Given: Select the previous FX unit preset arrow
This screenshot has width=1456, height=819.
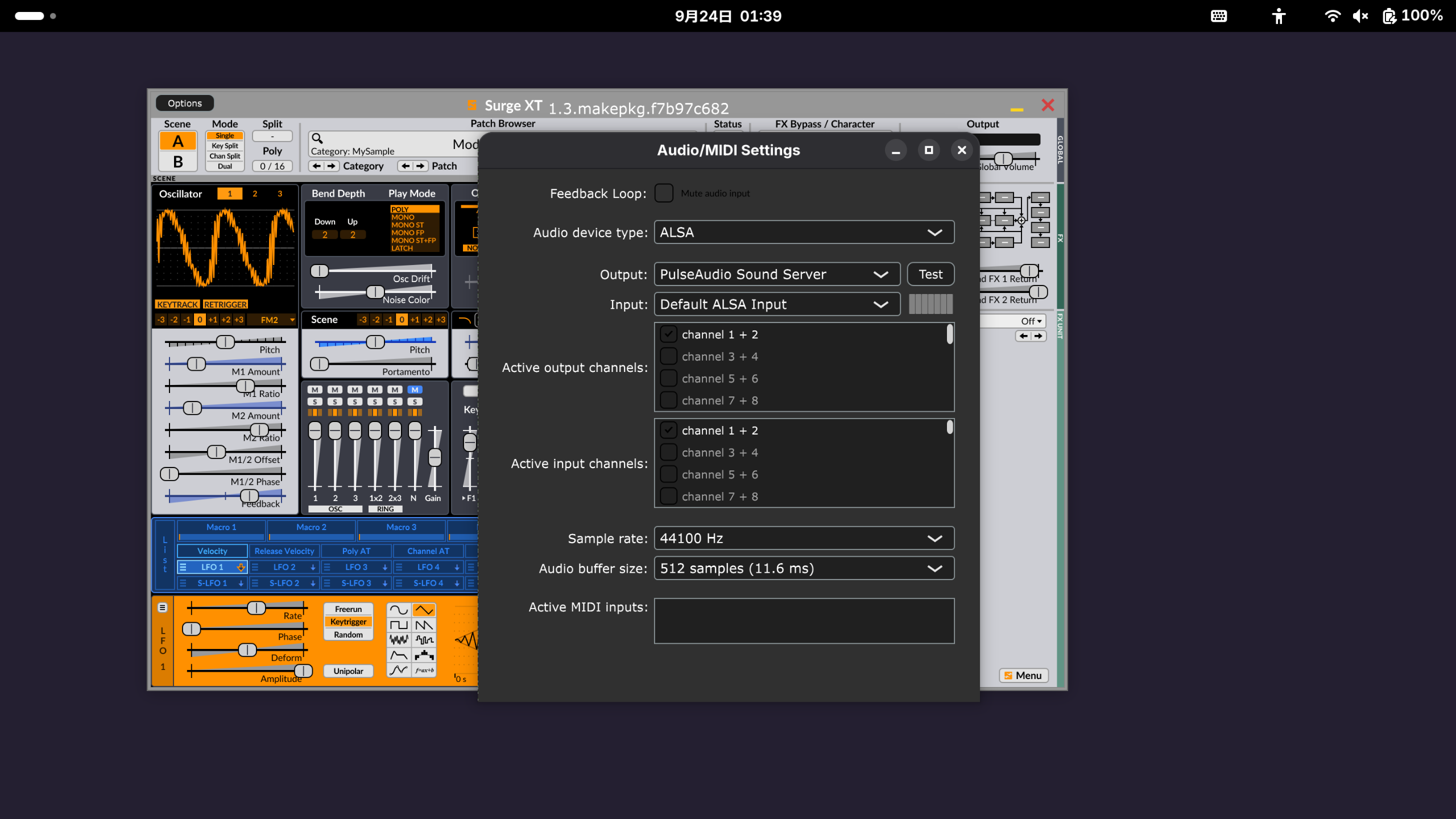Looking at the screenshot, I should [x=1024, y=336].
